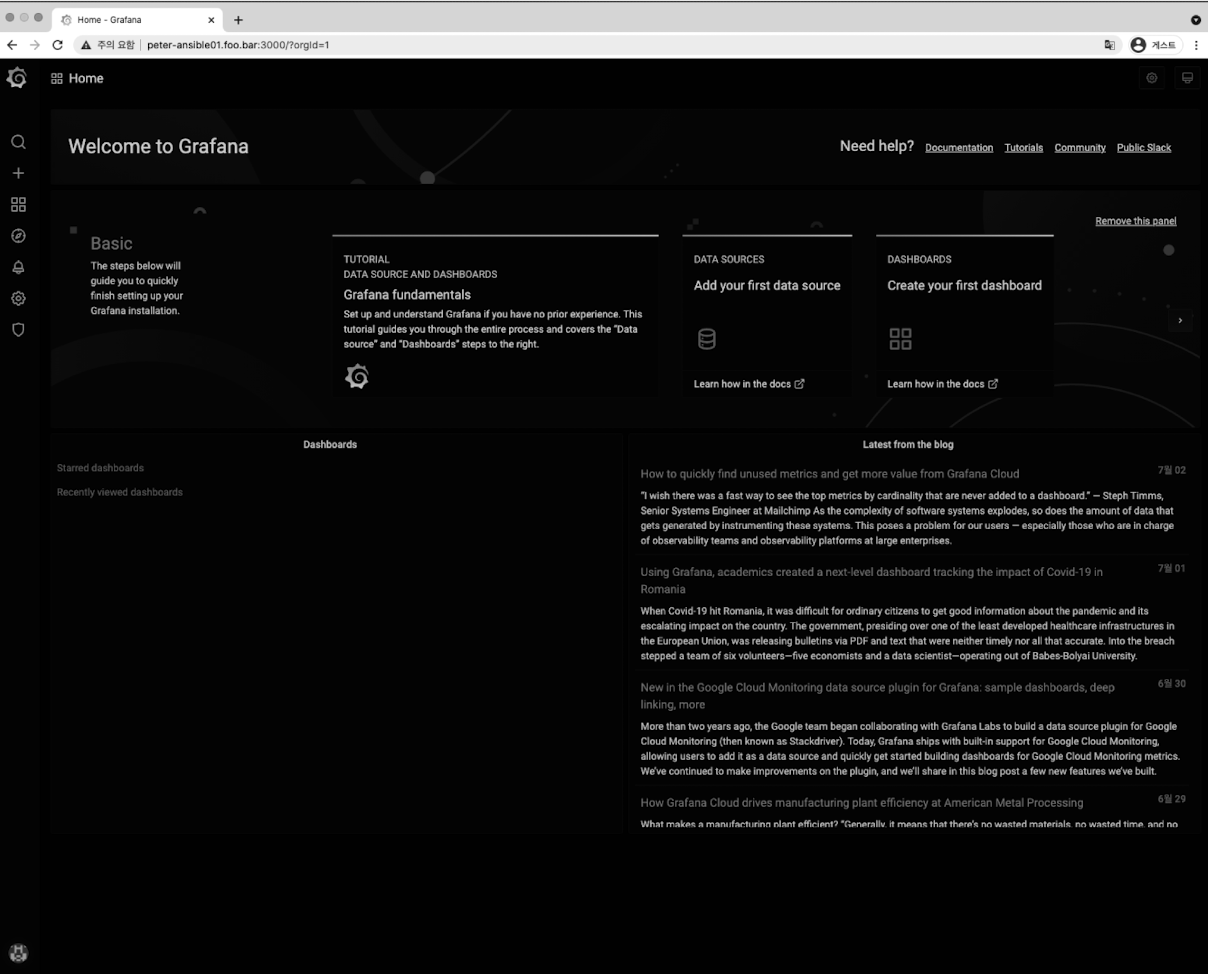Open Learn how in docs under Dashboards card

point(942,384)
